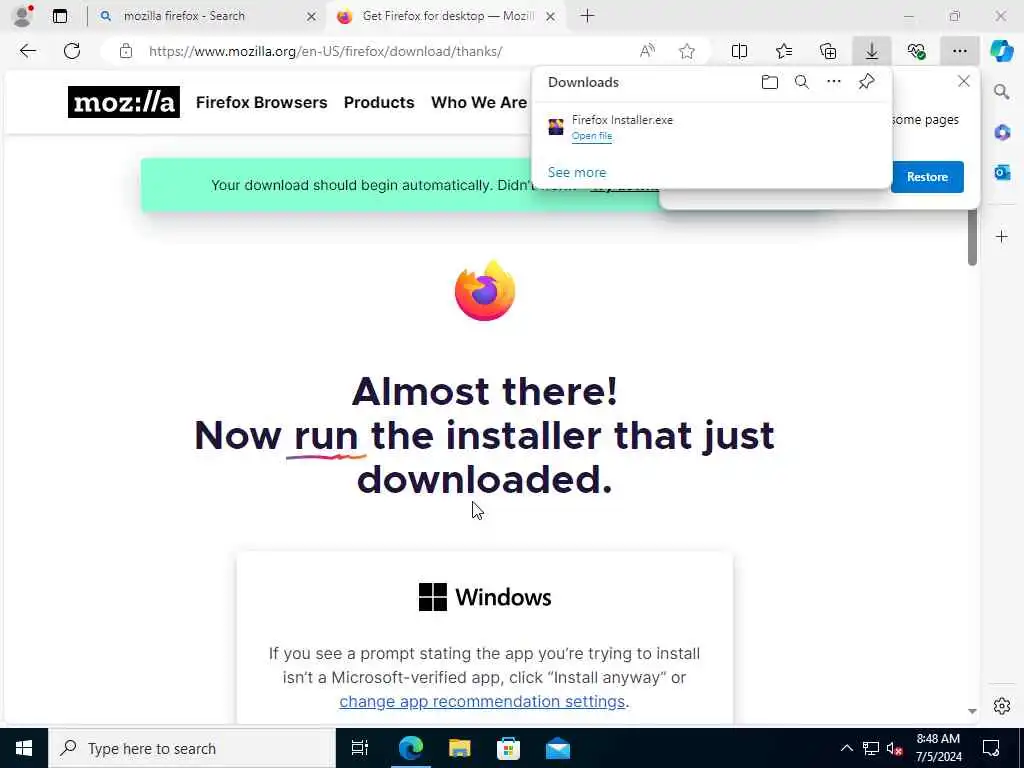Click the Firefox Installer.exe file name

[x=622, y=120]
